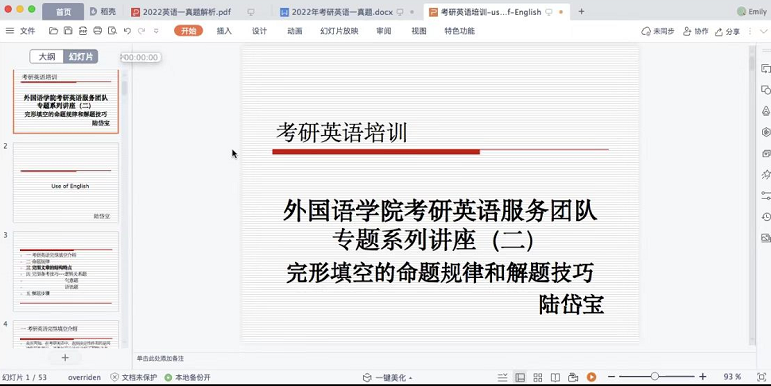The height and width of the screenshot is (386, 771).
Task: Switch to 2022英语一真题解析.pdf document tab
Action: pyautogui.click(x=181, y=12)
